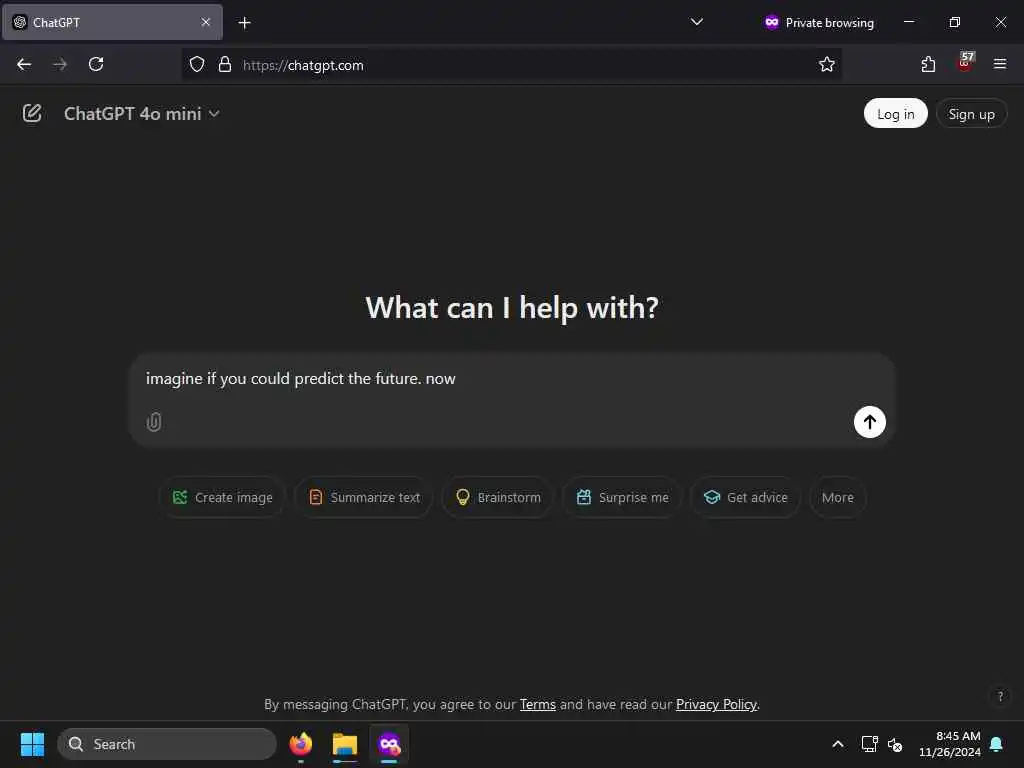This screenshot has height=768, width=1024.
Task: Open Firefox from the taskbar
Action: click(x=300, y=744)
